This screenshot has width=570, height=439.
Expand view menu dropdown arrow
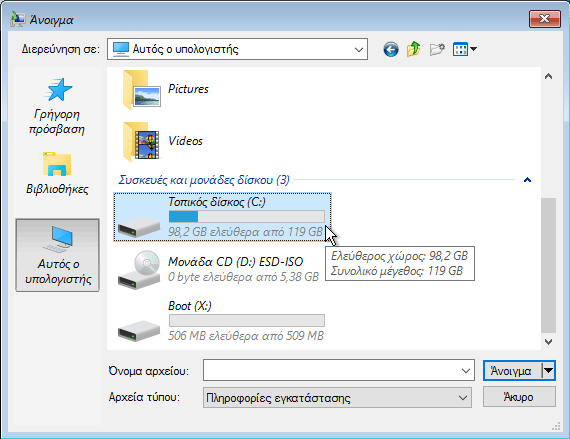point(473,49)
